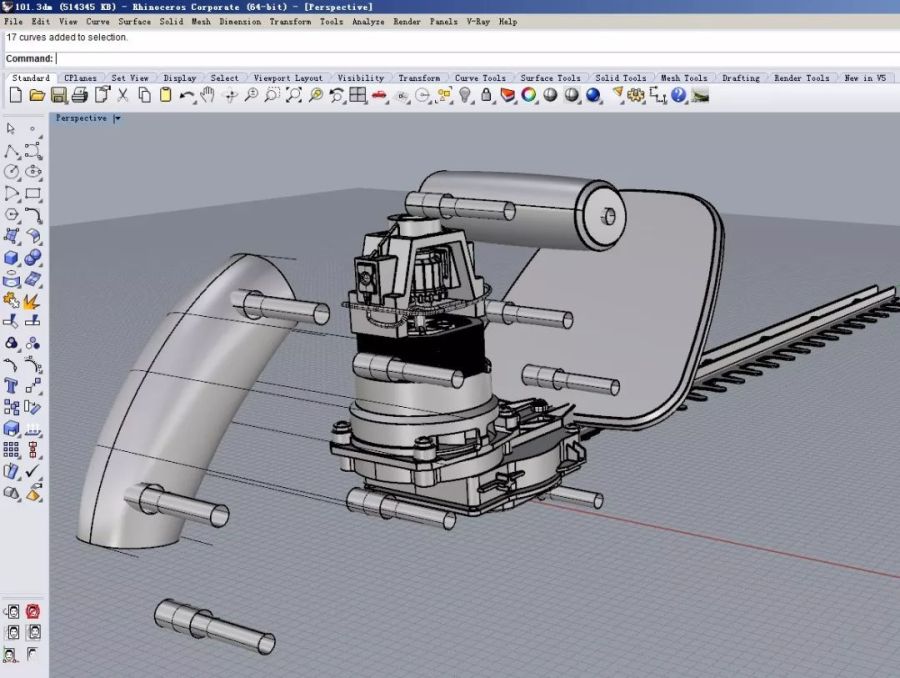
Task: Click the color wheel icon
Action: [529, 95]
